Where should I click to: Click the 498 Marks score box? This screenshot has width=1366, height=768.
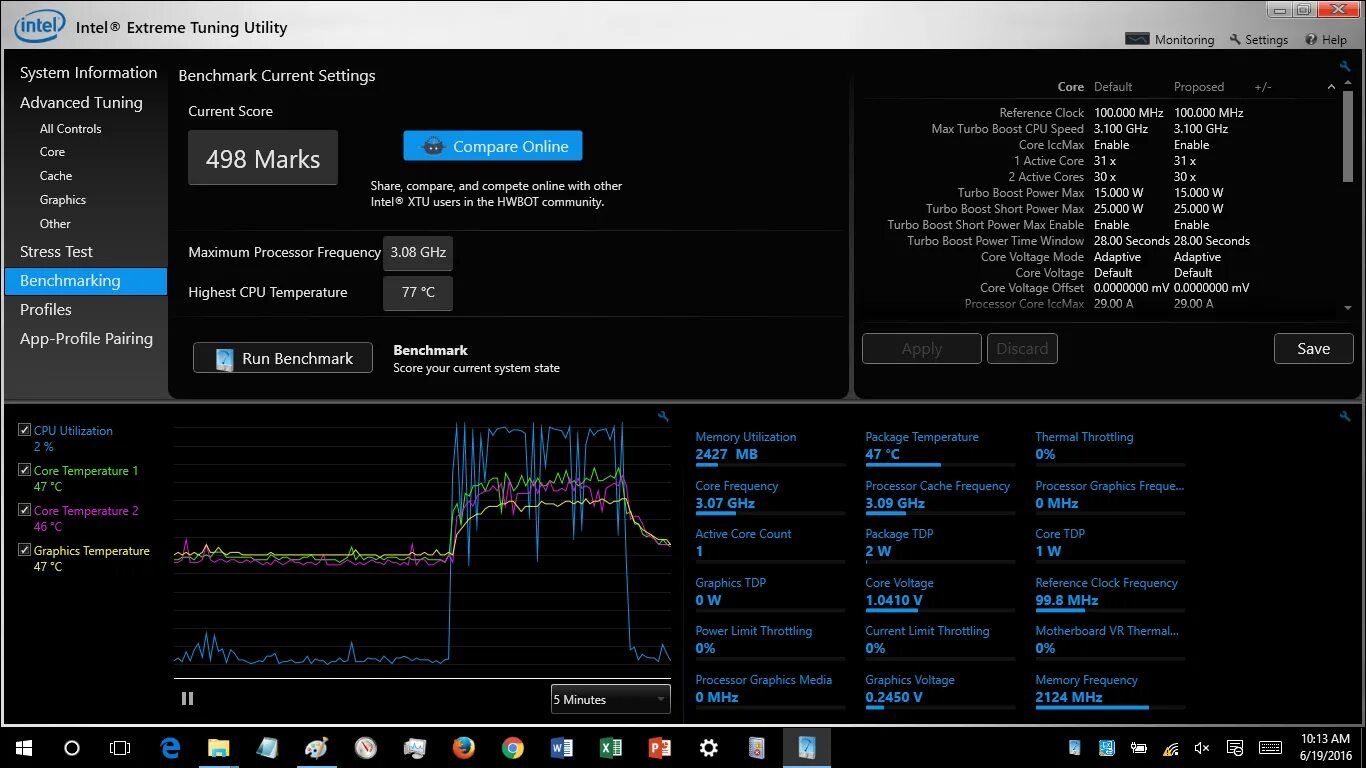tap(263, 158)
